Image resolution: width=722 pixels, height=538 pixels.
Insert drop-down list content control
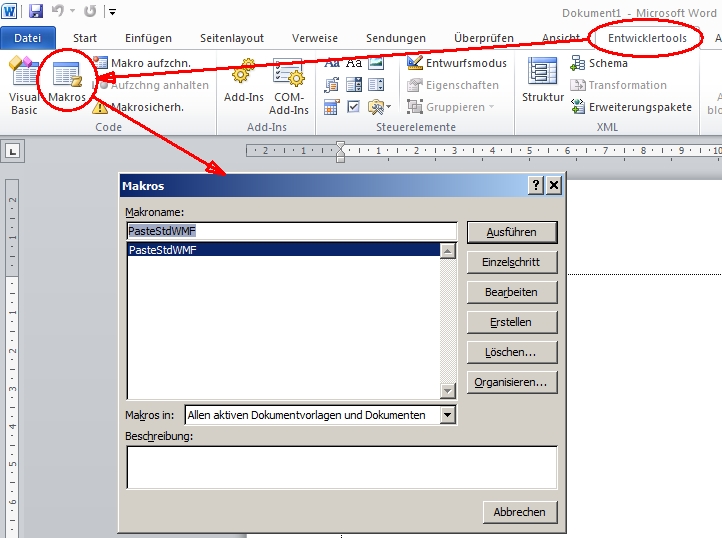[376, 85]
